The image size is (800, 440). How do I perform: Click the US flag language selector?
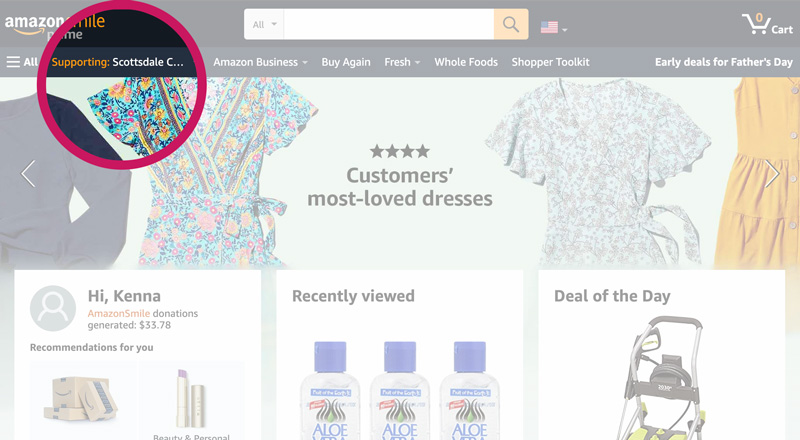tap(554, 28)
